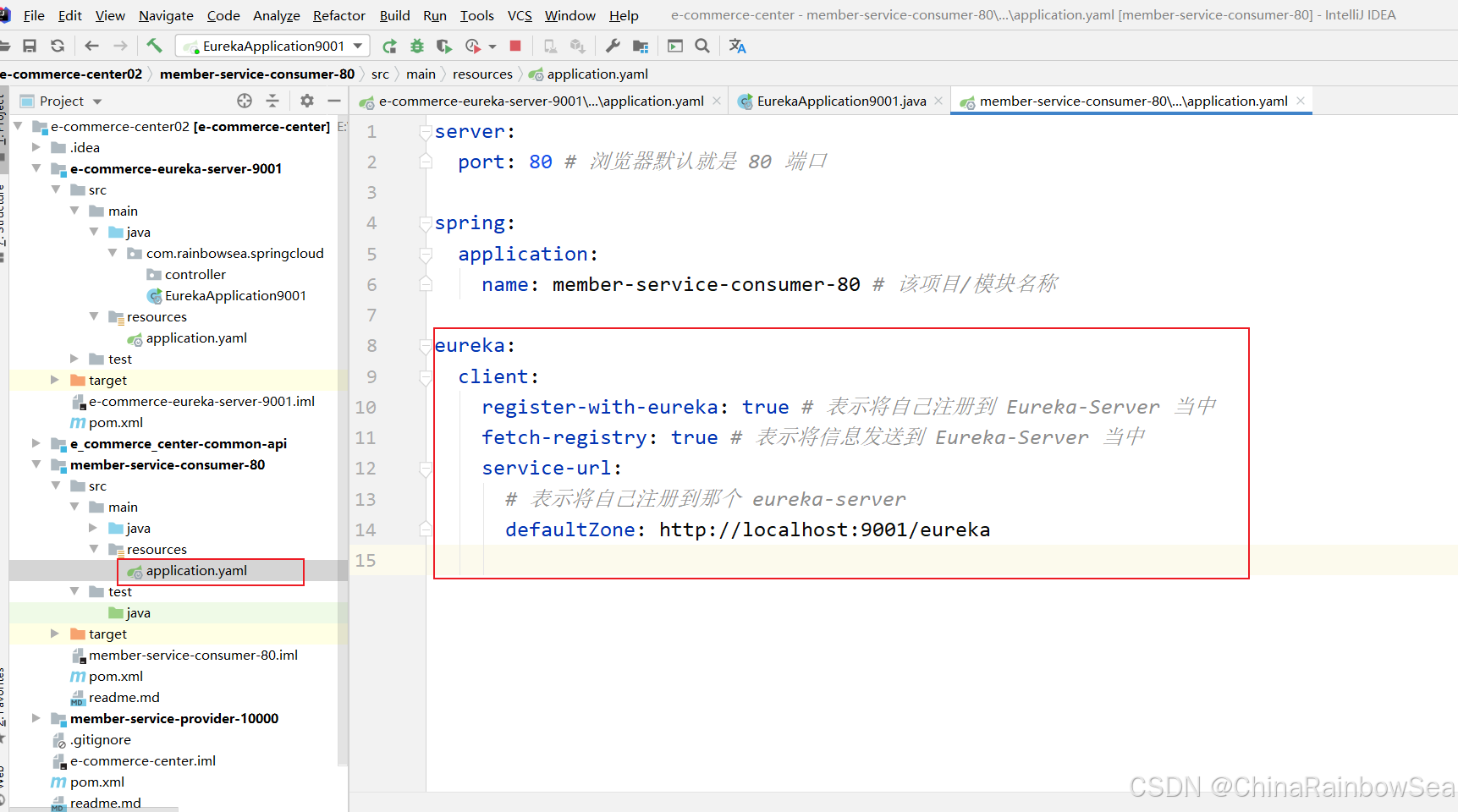Click the Search Everywhere magnifier icon

click(x=702, y=46)
